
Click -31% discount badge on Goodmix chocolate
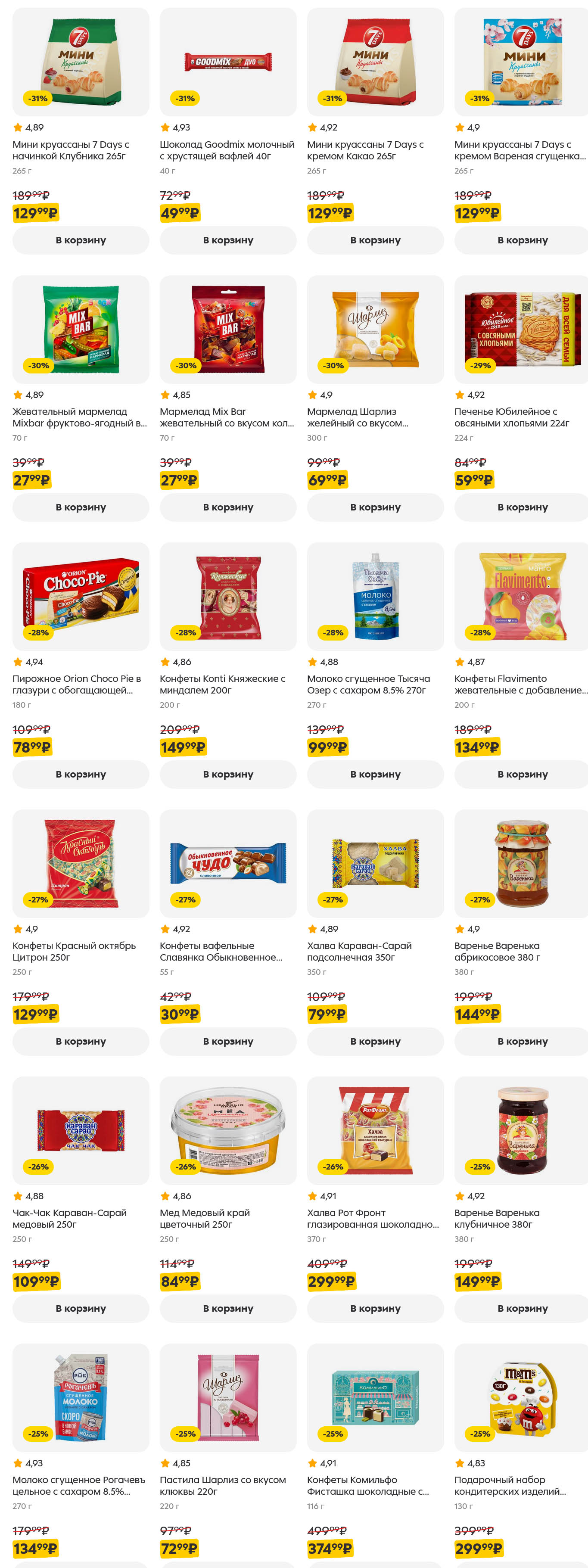tap(185, 99)
